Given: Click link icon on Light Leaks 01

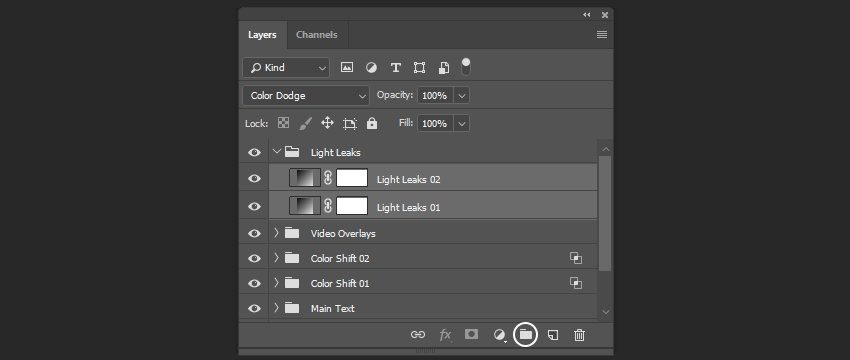Looking at the screenshot, I should coord(328,205).
